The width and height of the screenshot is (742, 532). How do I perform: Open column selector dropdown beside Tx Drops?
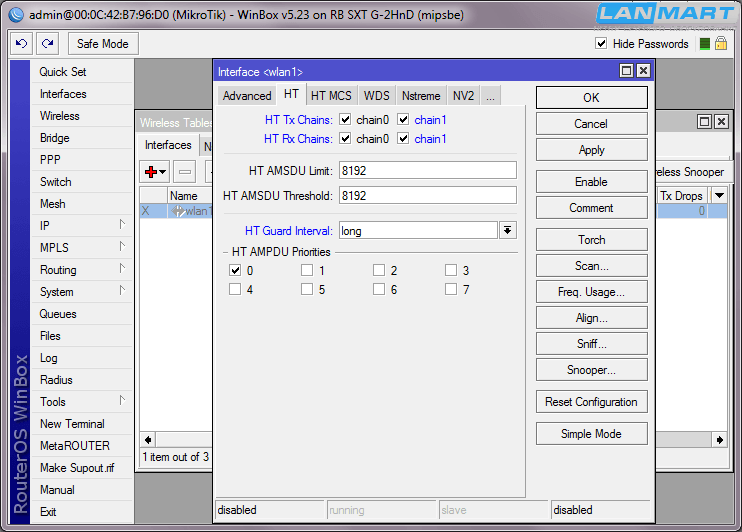(720, 195)
